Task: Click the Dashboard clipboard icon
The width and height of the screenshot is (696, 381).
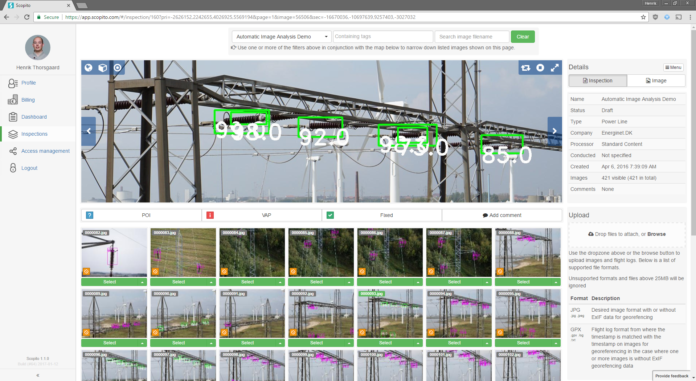Action: pos(12,117)
